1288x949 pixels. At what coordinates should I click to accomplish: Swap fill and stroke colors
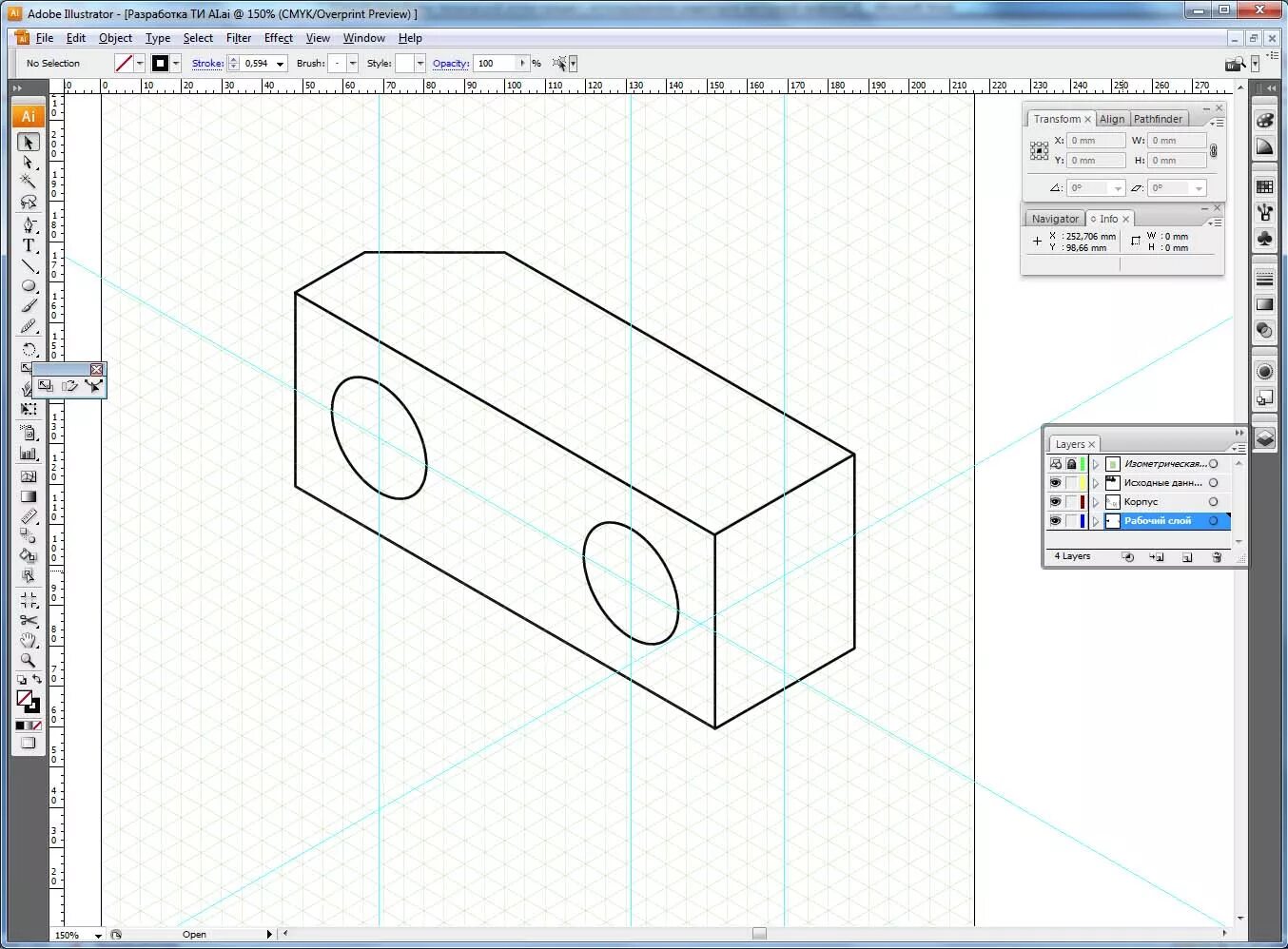pos(36,679)
